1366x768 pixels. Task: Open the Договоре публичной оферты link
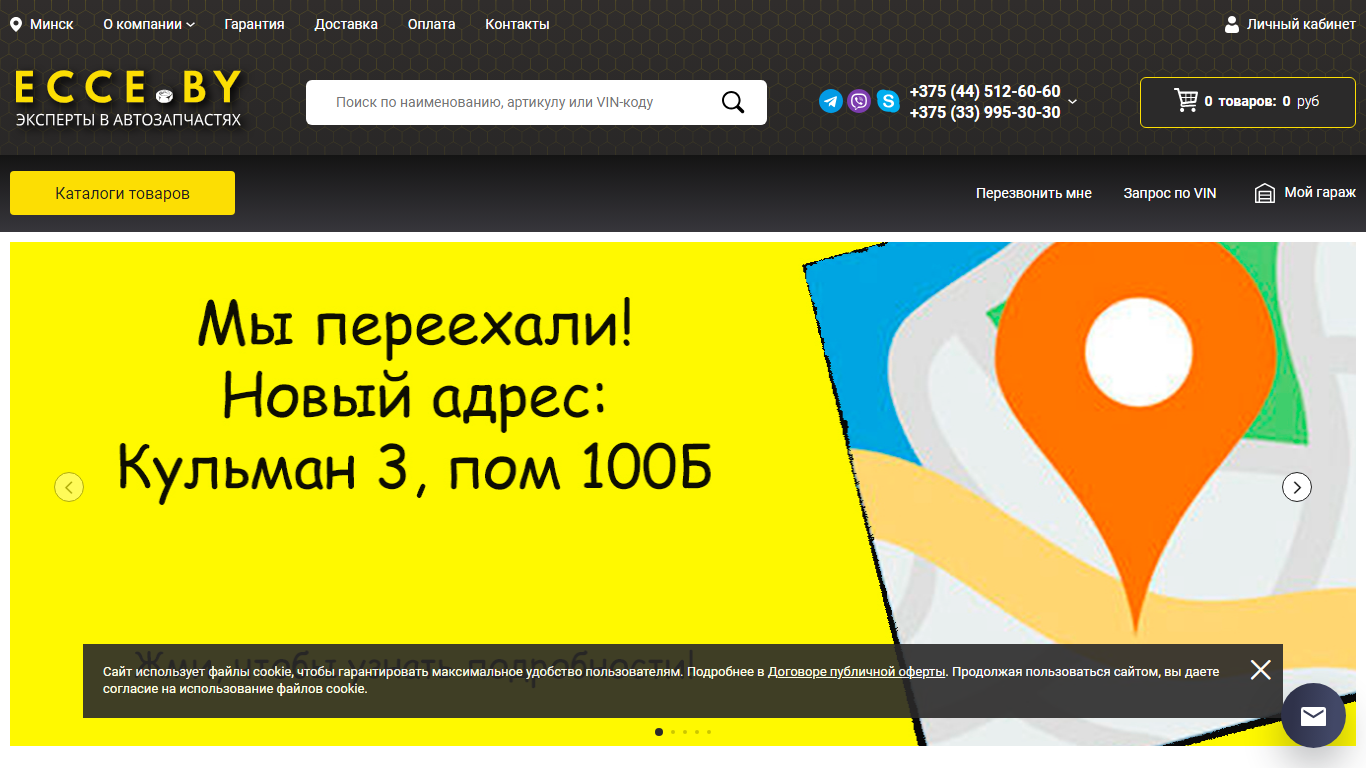pyautogui.click(x=856, y=672)
